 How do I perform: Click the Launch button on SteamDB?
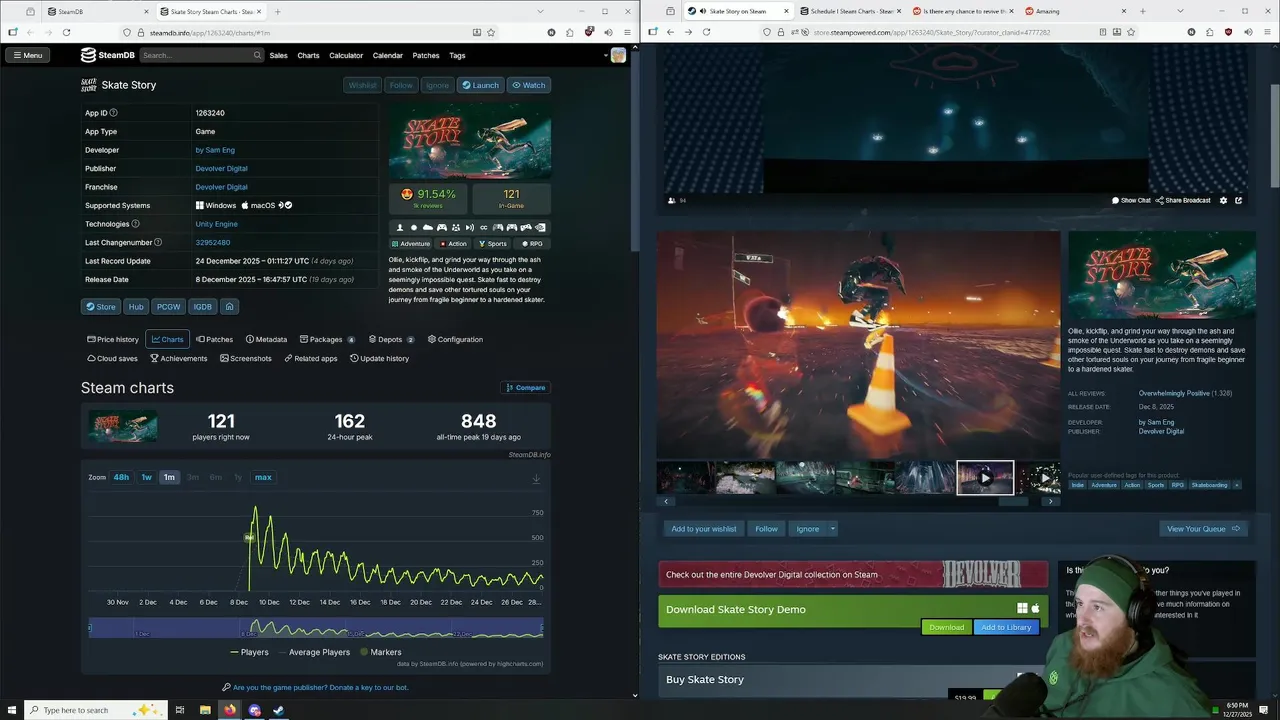[480, 85]
